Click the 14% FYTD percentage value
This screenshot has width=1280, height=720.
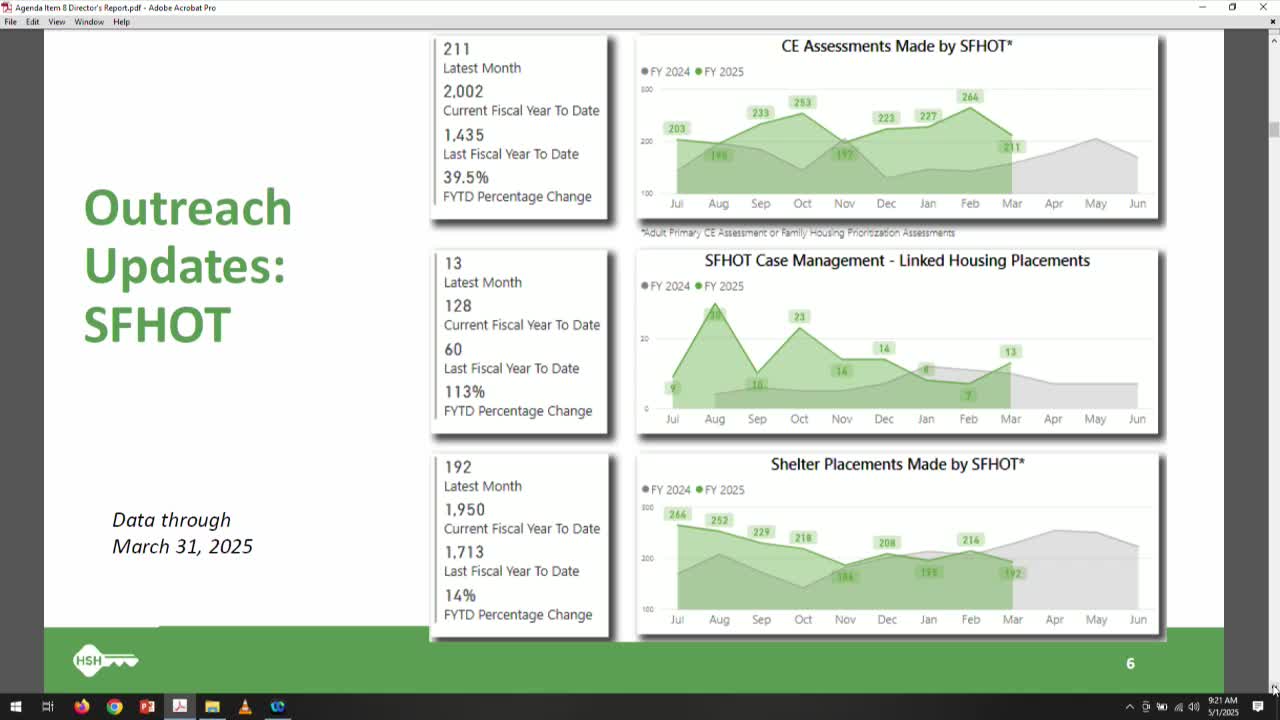coord(460,595)
